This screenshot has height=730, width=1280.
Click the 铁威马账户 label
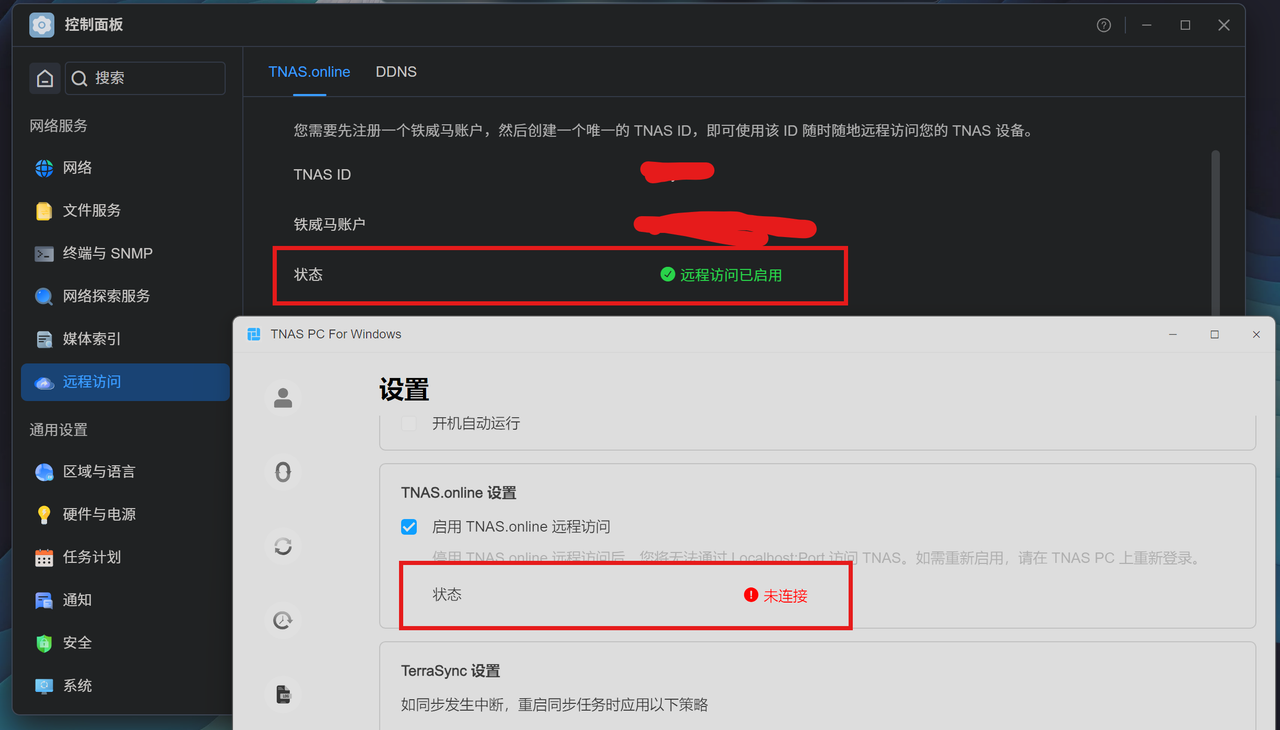(x=329, y=225)
